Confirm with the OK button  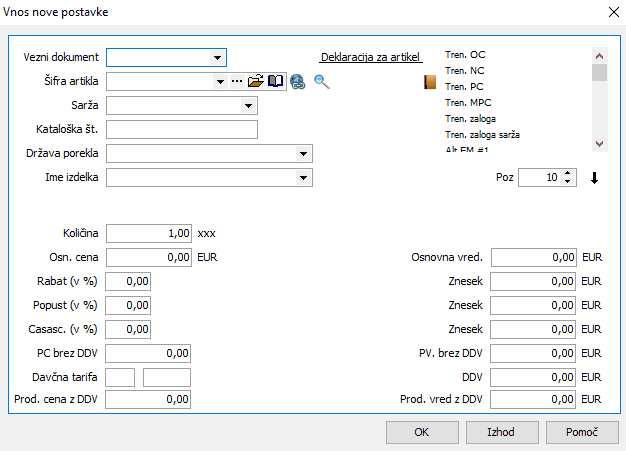point(422,432)
